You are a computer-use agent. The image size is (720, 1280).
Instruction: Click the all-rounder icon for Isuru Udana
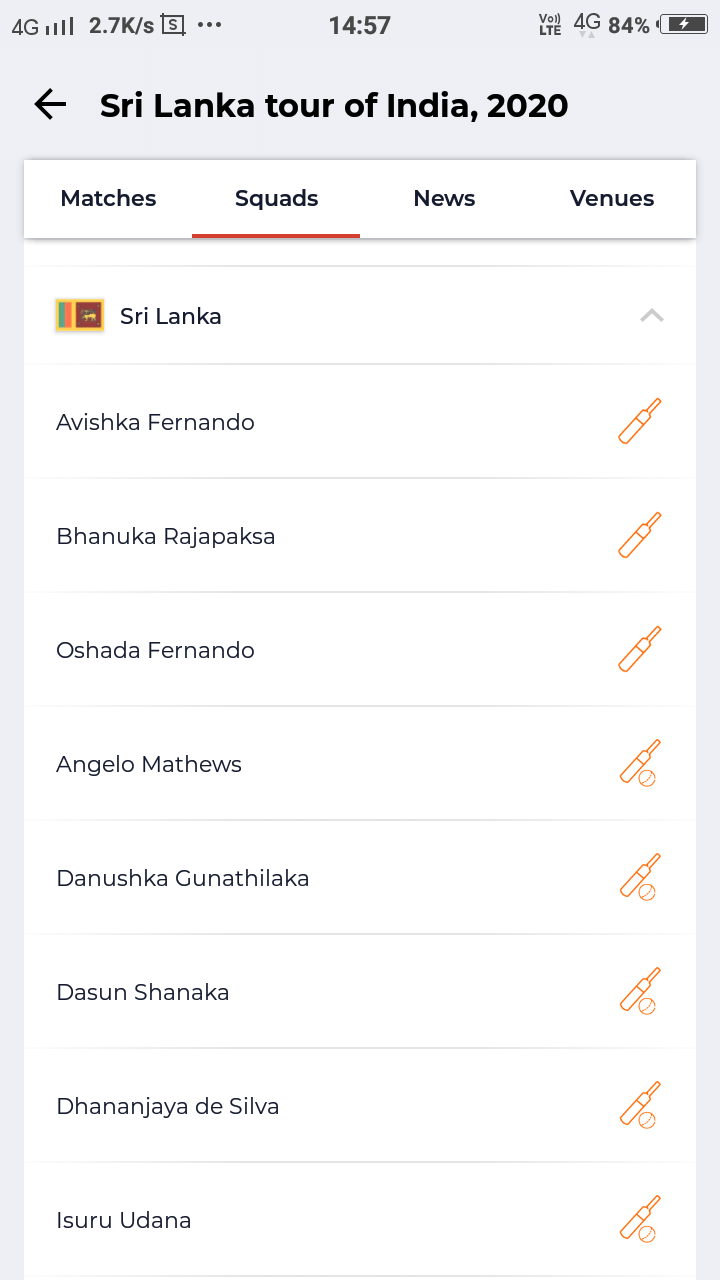tap(640, 1220)
